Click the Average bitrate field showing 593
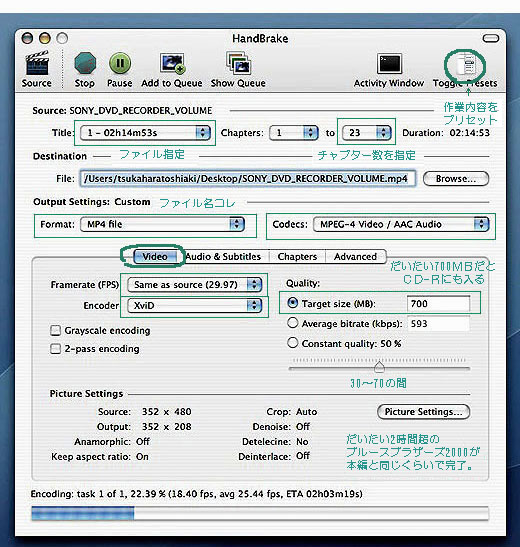The image size is (520, 547). pyautogui.click(x=438, y=324)
